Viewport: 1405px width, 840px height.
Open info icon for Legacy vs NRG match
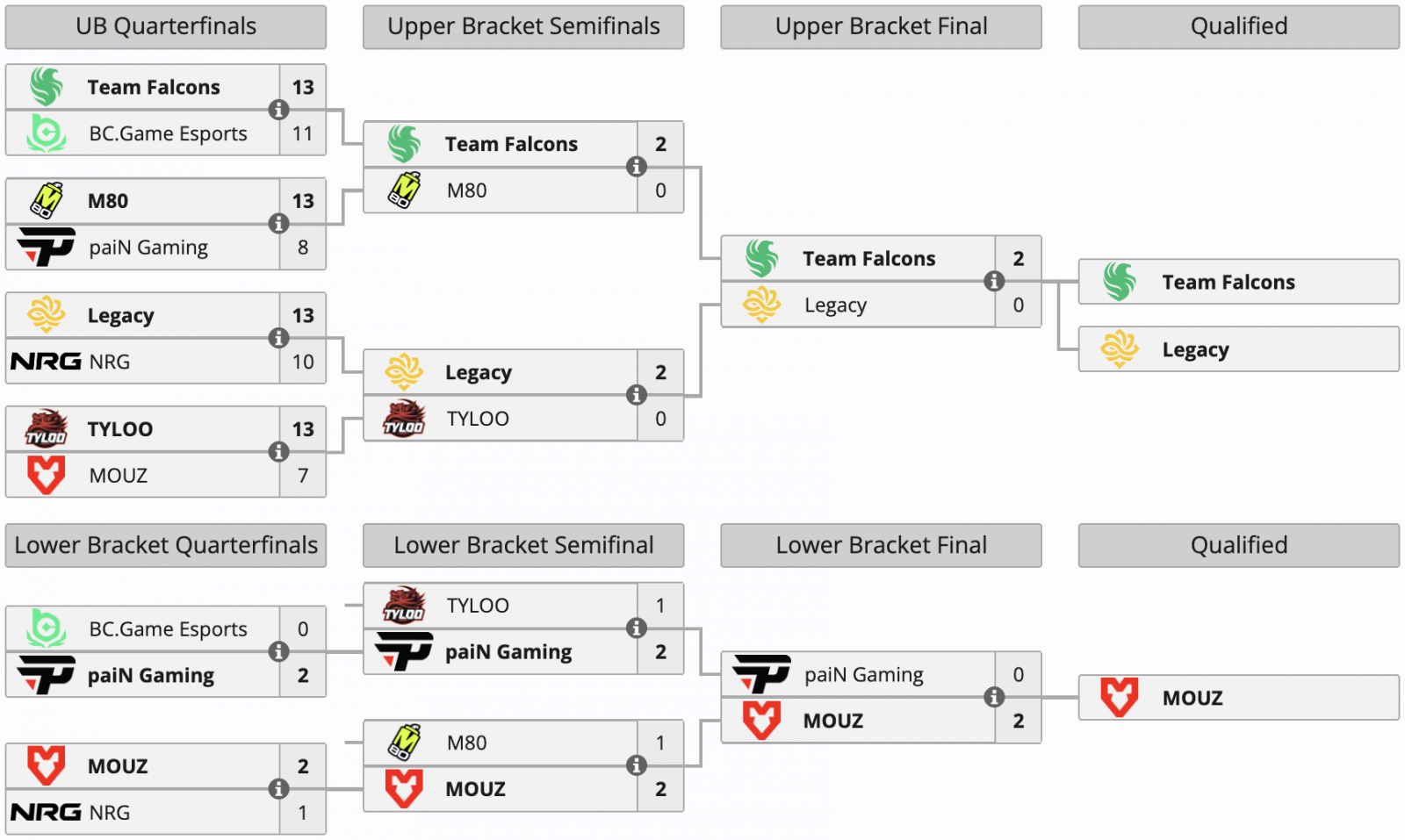coord(278,338)
